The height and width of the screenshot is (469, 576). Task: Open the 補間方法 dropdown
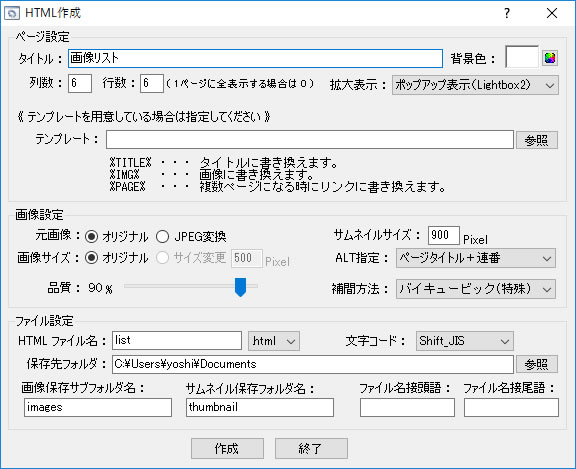tap(476, 289)
